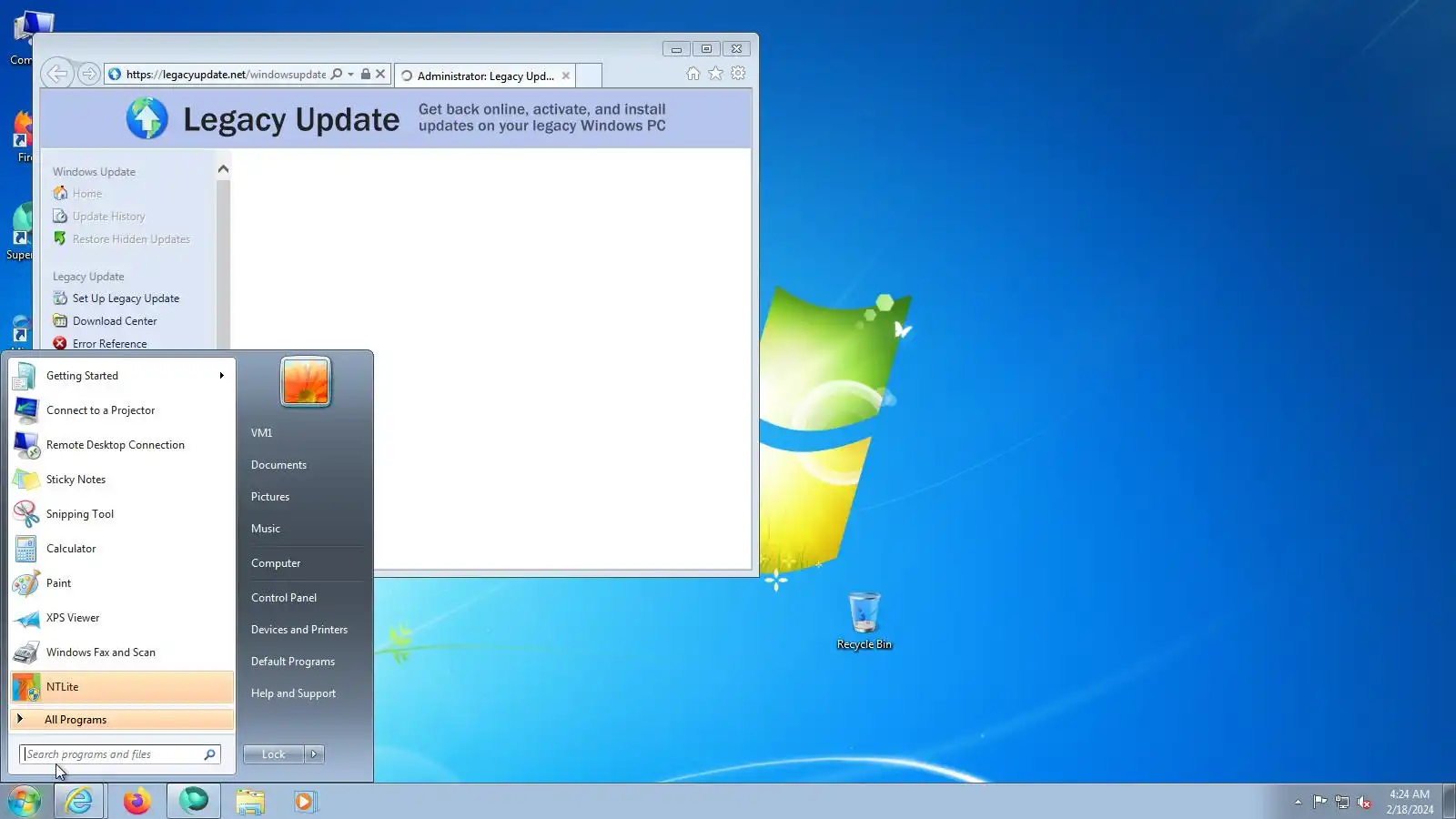Open the taskbar clock and date

1410,802
